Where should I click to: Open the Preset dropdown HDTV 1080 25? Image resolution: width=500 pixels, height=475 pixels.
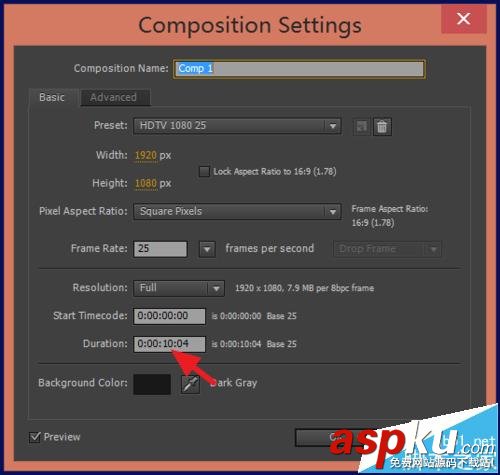pos(237,126)
